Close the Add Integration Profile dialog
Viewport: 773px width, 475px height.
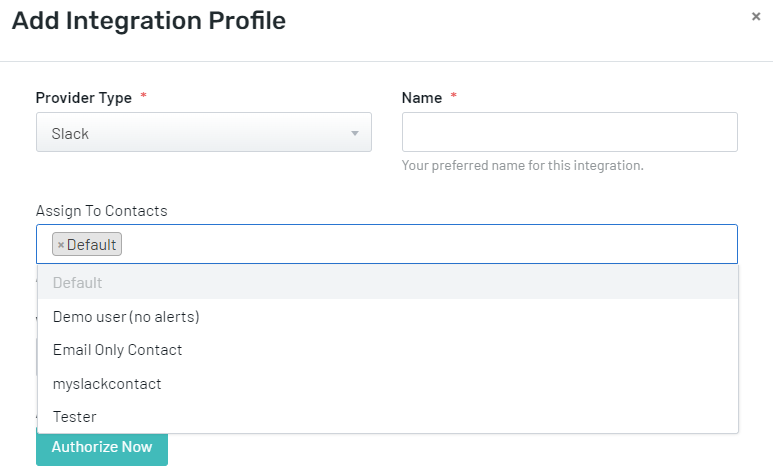click(x=756, y=17)
